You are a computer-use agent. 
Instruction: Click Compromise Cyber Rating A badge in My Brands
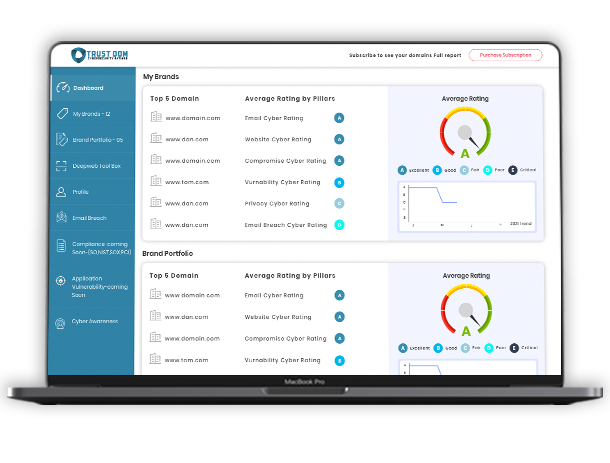point(339,160)
